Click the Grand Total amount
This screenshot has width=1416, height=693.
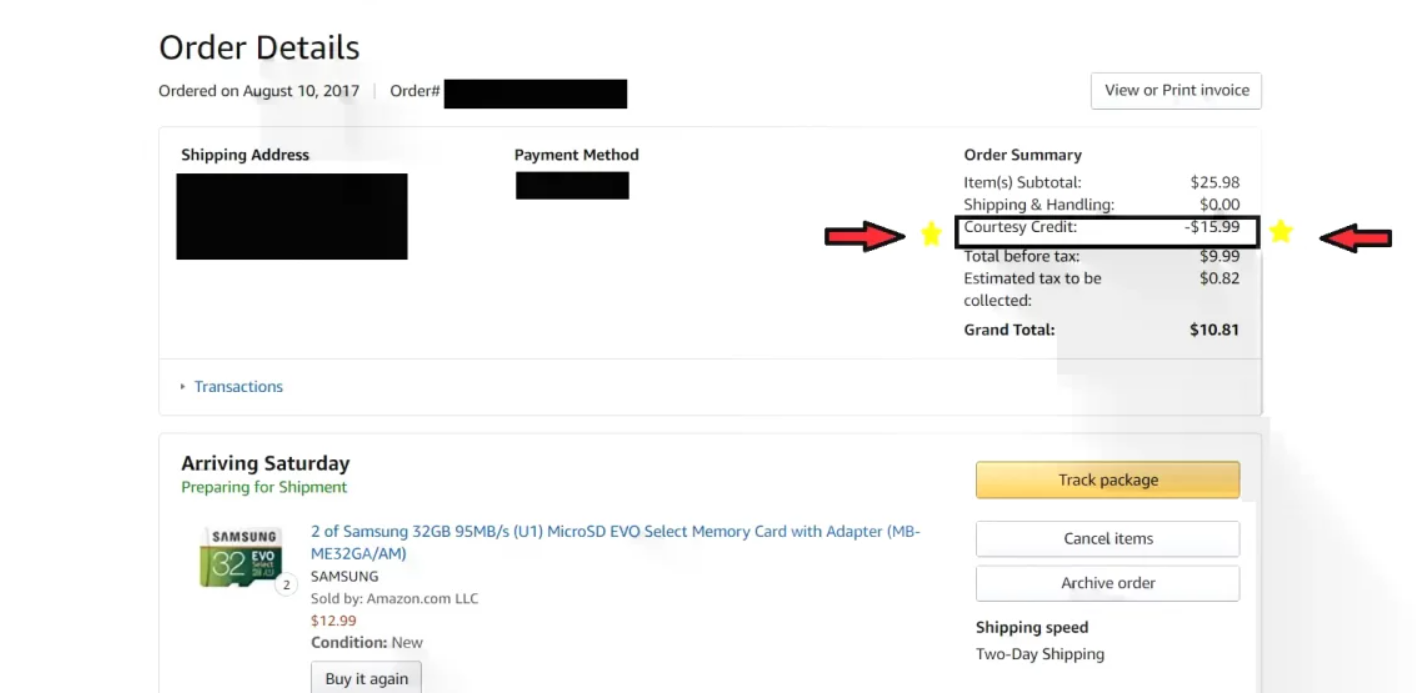pyautogui.click(x=1215, y=329)
